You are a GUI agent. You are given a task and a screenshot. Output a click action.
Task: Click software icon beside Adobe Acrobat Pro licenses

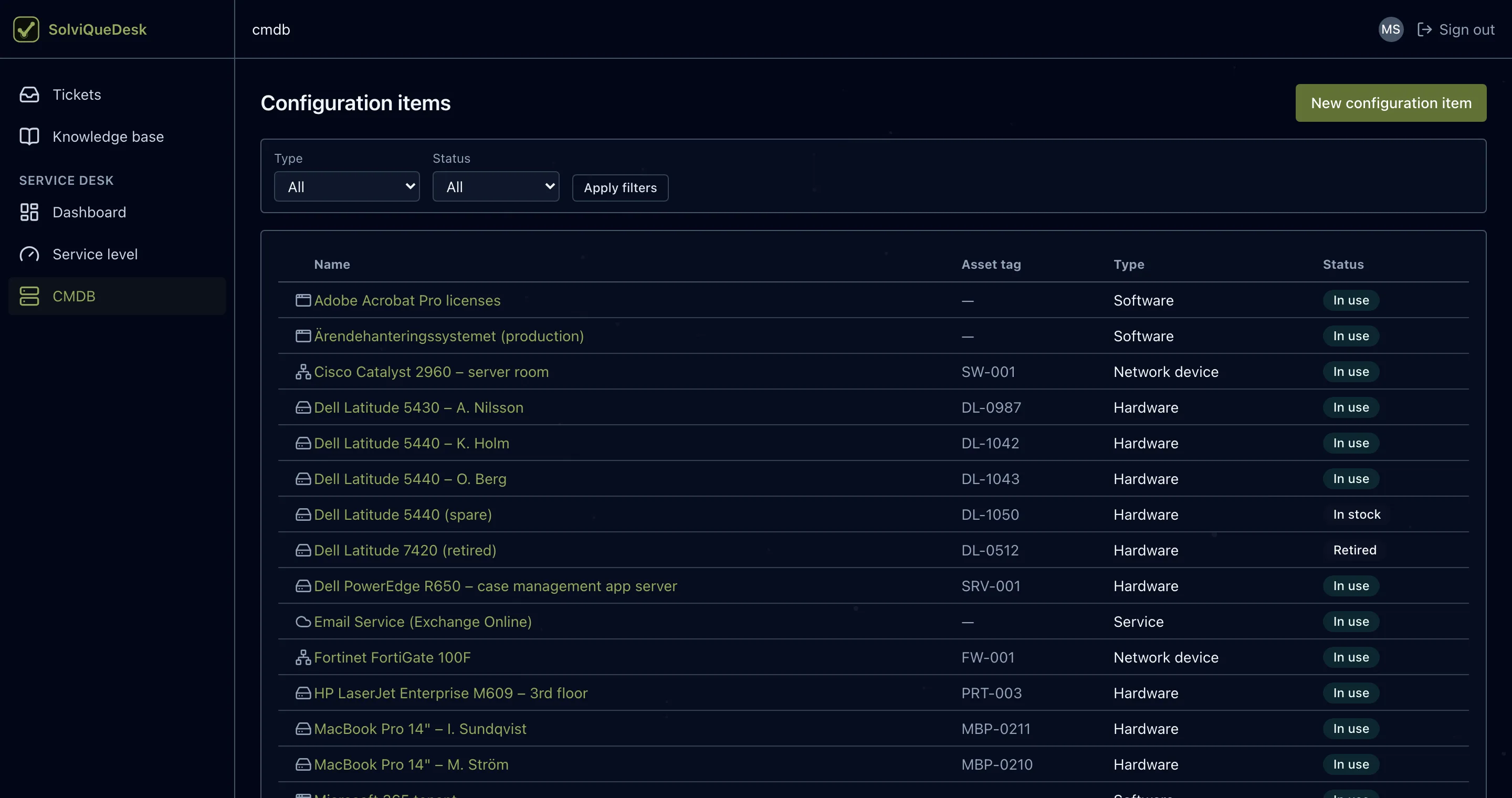click(x=303, y=300)
